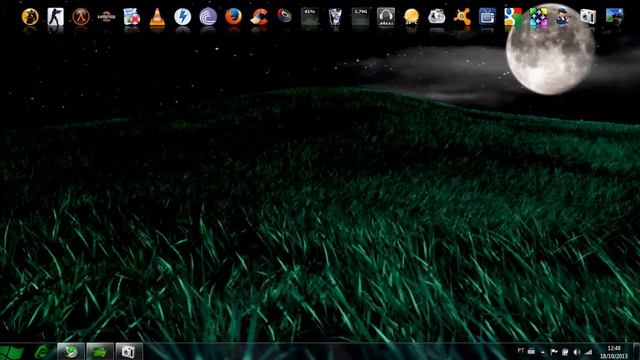
Task: Open Mozilla Firefox from the dock
Action: tap(233, 17)
